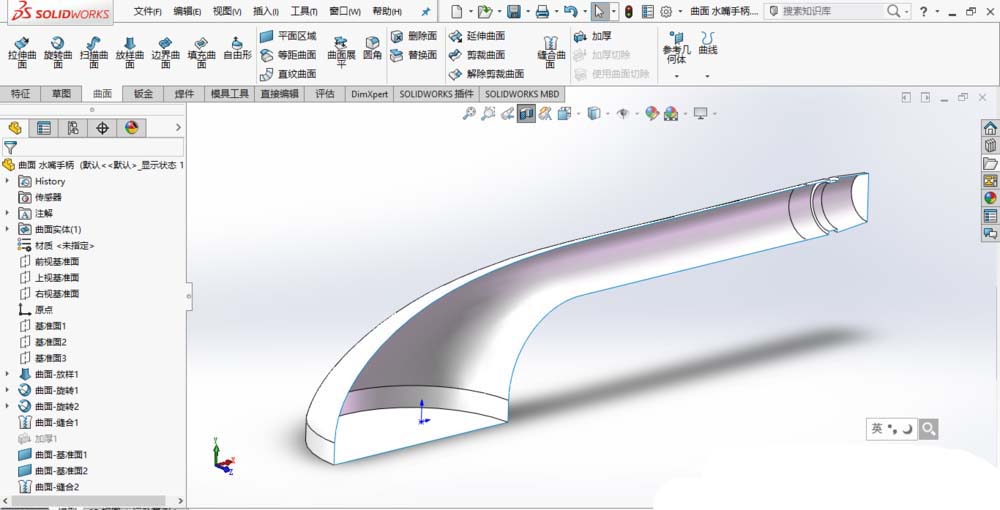Screen dimensions: 1000x510
Task: Click the 延伸曲面 extend surface command
Action: point(477,36)
